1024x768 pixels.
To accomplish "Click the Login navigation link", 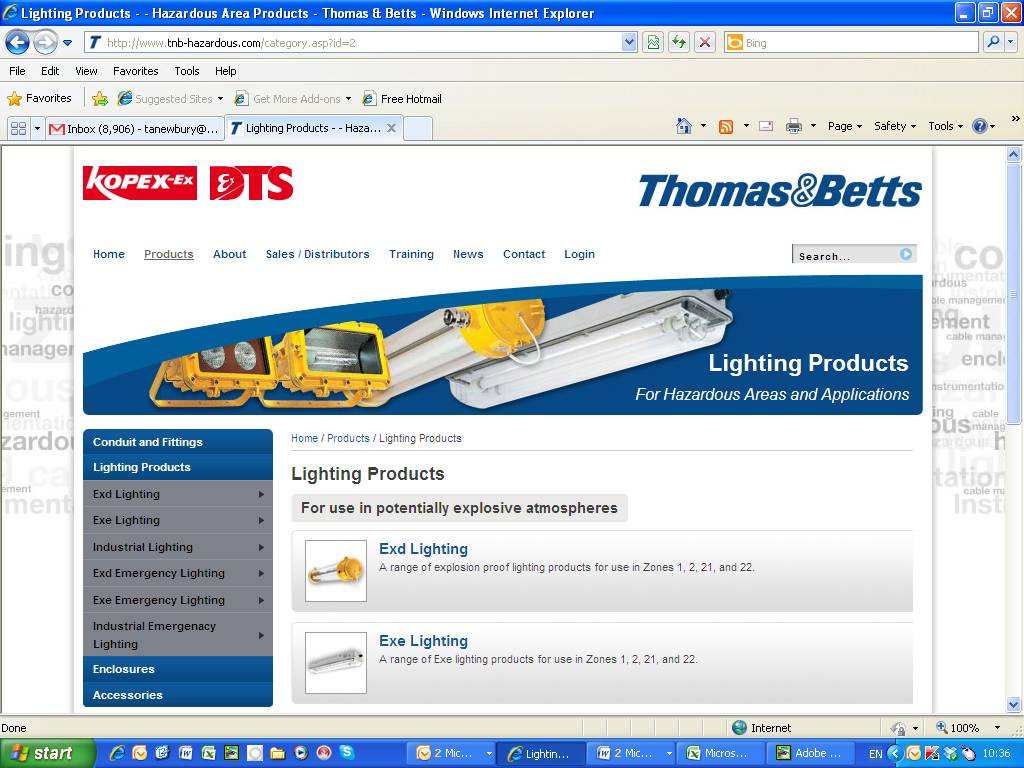I will [579, 254].
